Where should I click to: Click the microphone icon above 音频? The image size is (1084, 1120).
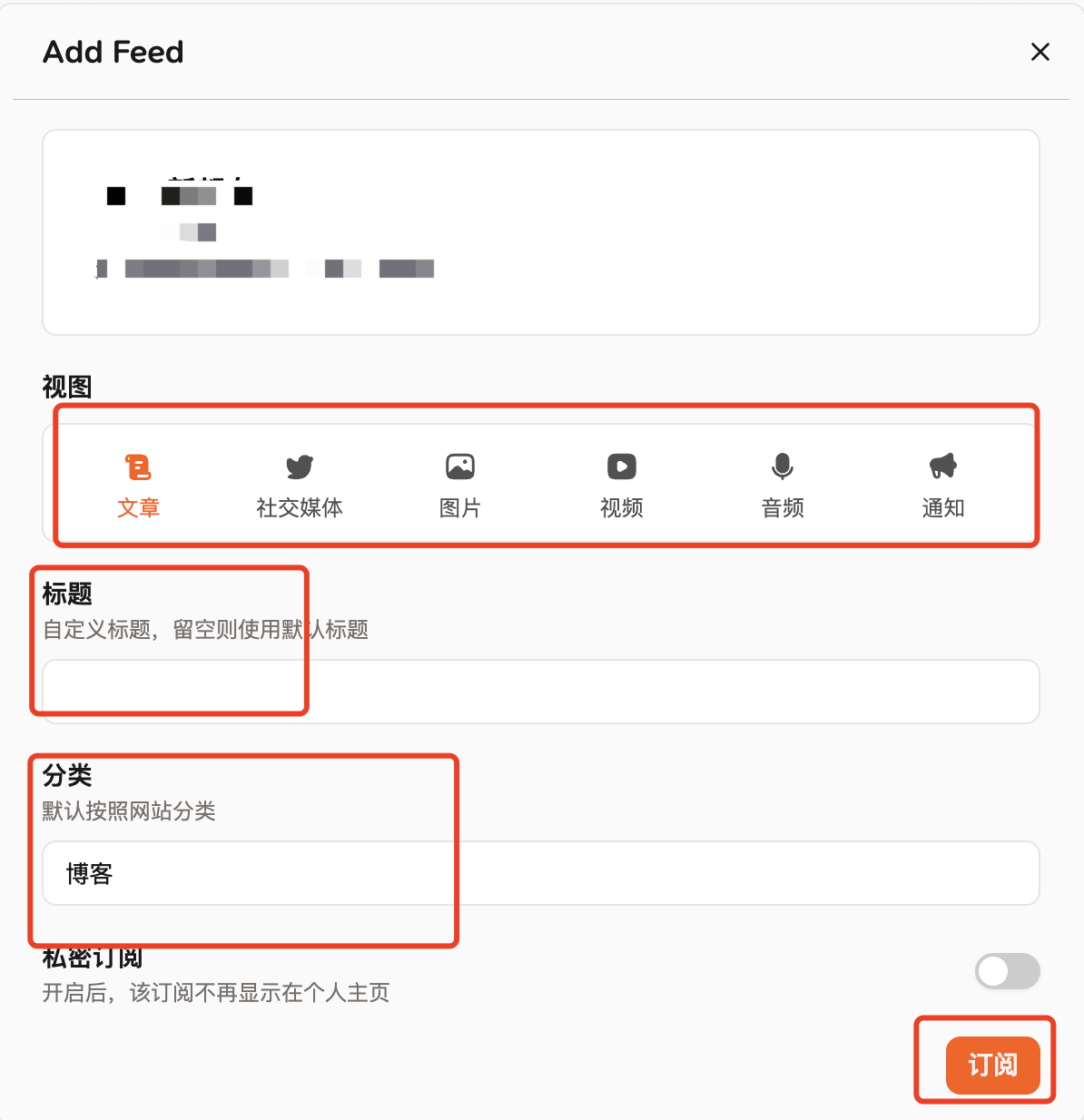[782, 465]
